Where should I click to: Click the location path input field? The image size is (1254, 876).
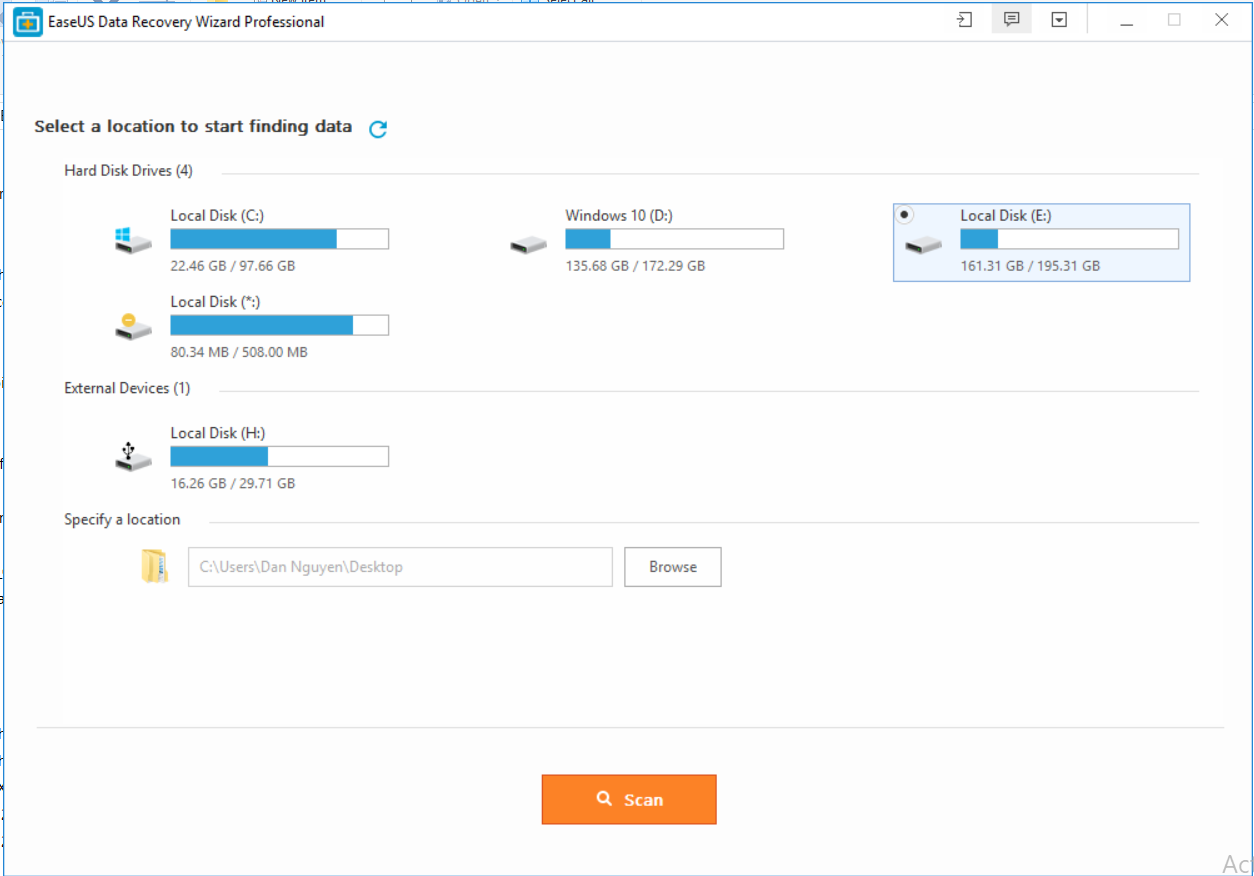point(400,567)
